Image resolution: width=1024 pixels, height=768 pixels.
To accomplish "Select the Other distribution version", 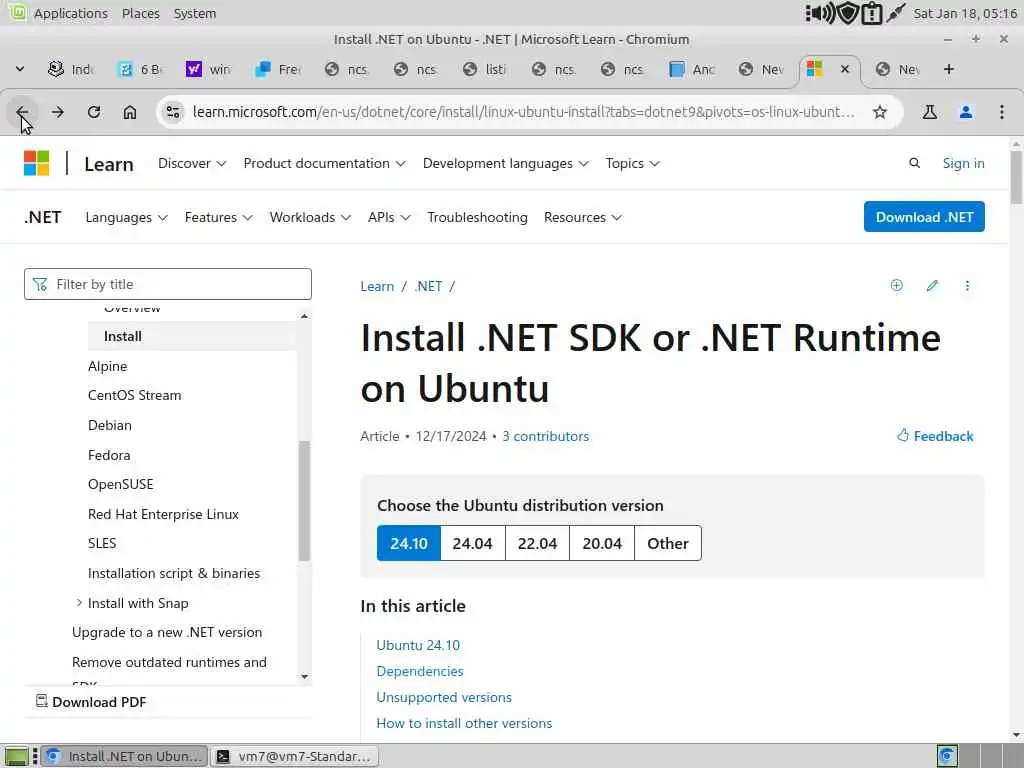I will pyautogui.click(x=668, y=543).
